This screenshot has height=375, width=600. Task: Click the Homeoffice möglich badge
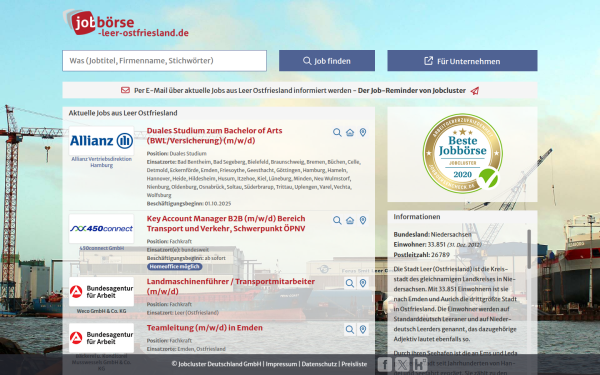point(174,267)
